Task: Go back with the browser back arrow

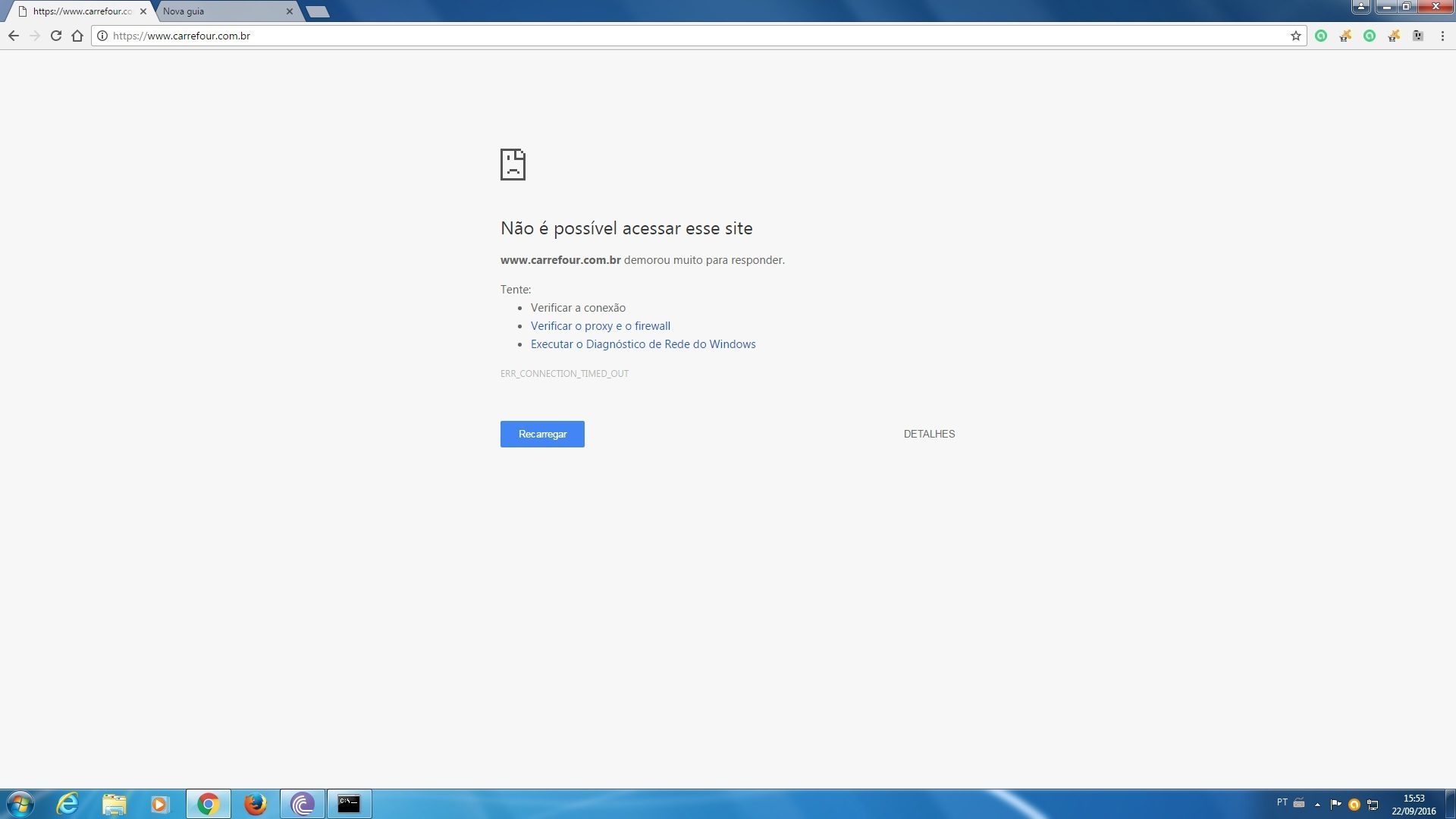Action: (x=13, y=36)
